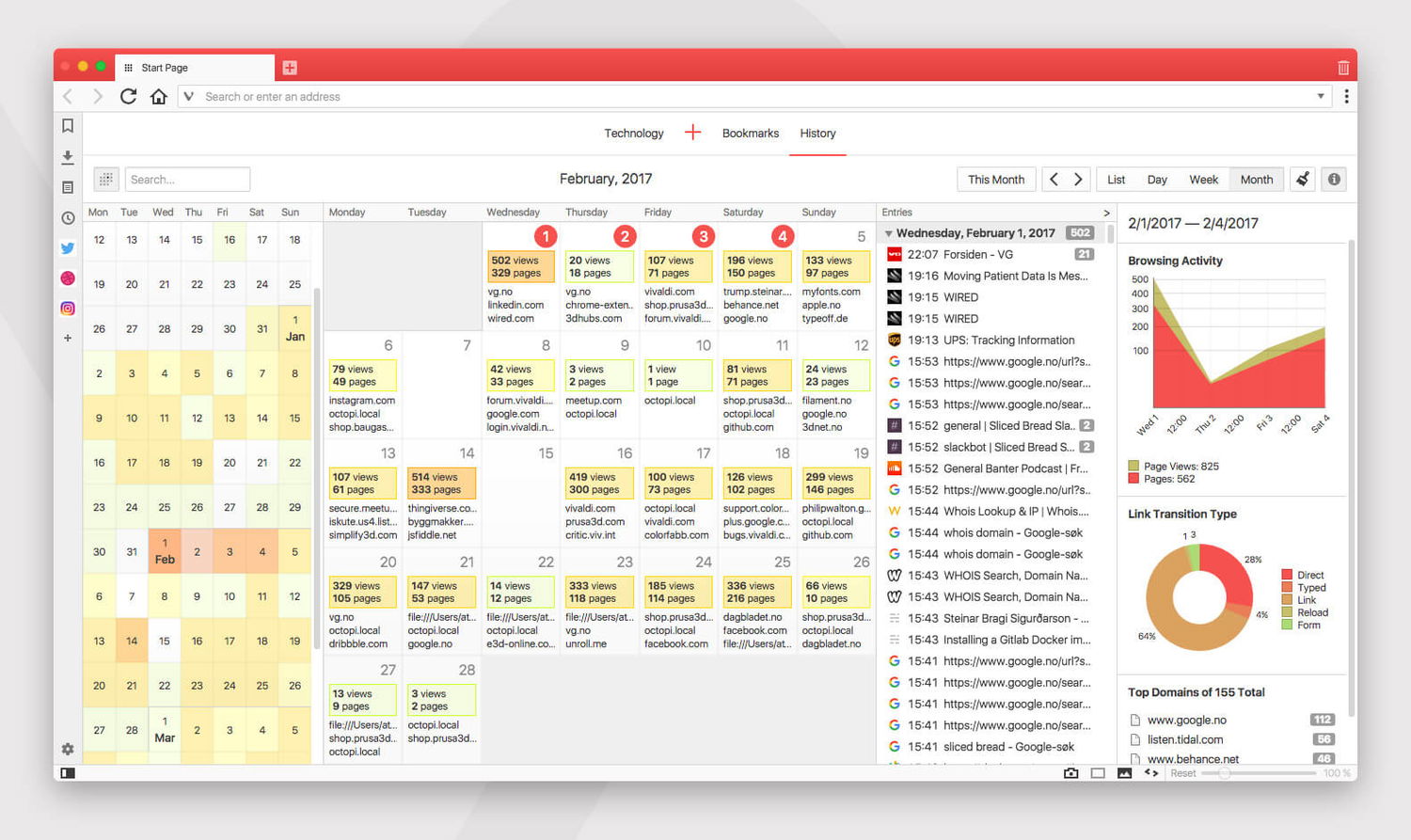
Task: Select the monthly-view filter brush icon near Month
Action: coord(1303,179)
